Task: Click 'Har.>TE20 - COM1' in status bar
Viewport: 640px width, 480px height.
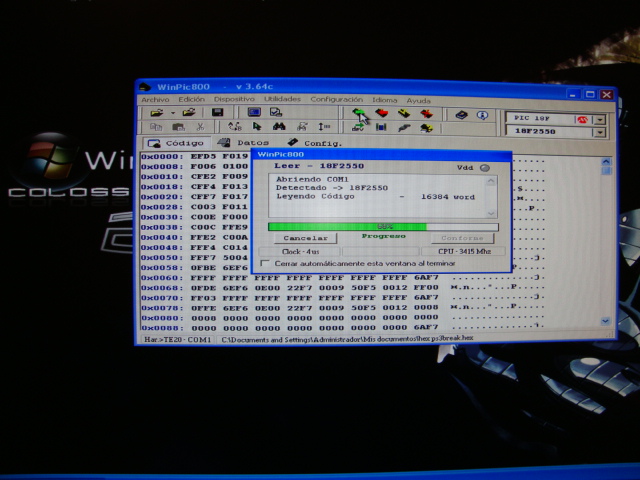Action: (x=178, y=339)
